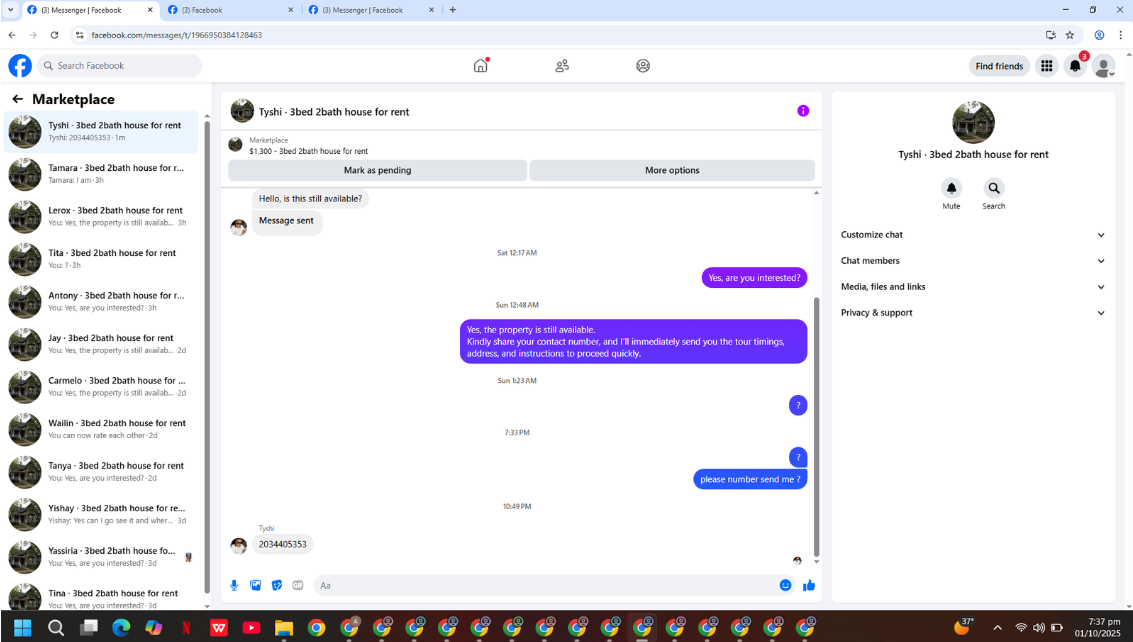Open Wailin's house for rent chat

pos(101,429)
